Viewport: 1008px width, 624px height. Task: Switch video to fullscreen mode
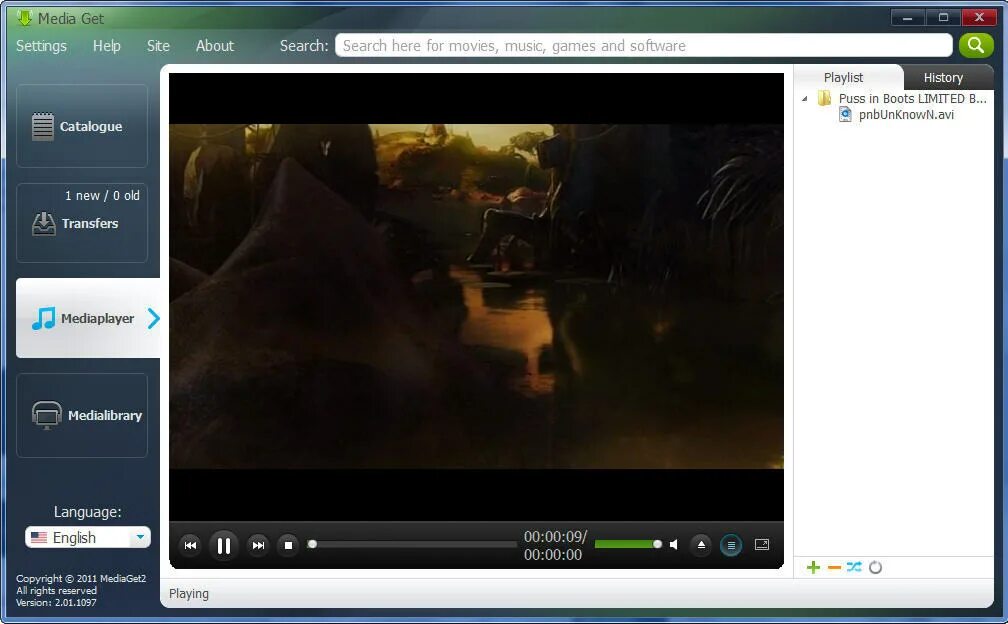762,545
